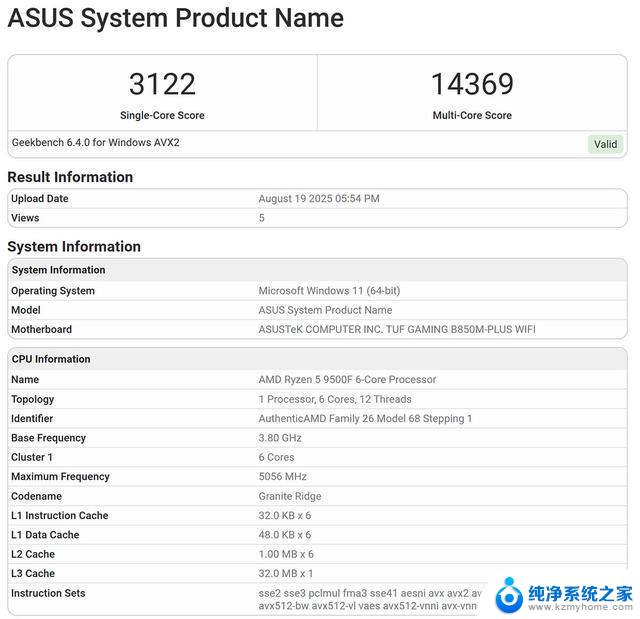
Task: Click the Base Frequency label
Action: [x=49, y=438]
